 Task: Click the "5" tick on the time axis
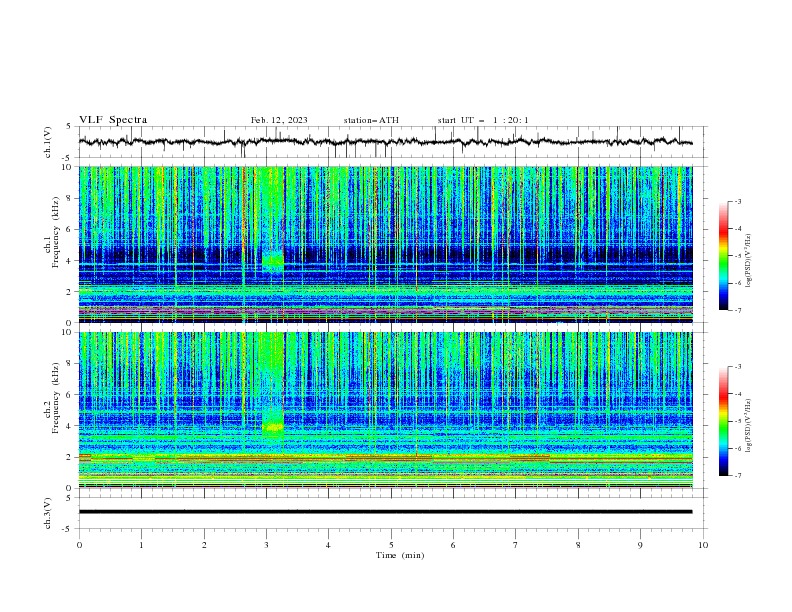click(x=391, y=545)
